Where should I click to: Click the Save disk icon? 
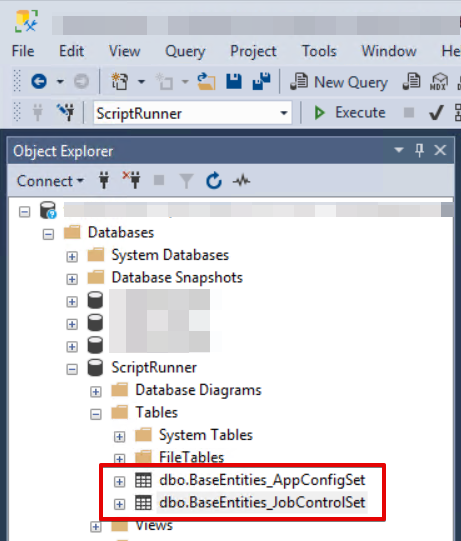(x=234, y=81)
